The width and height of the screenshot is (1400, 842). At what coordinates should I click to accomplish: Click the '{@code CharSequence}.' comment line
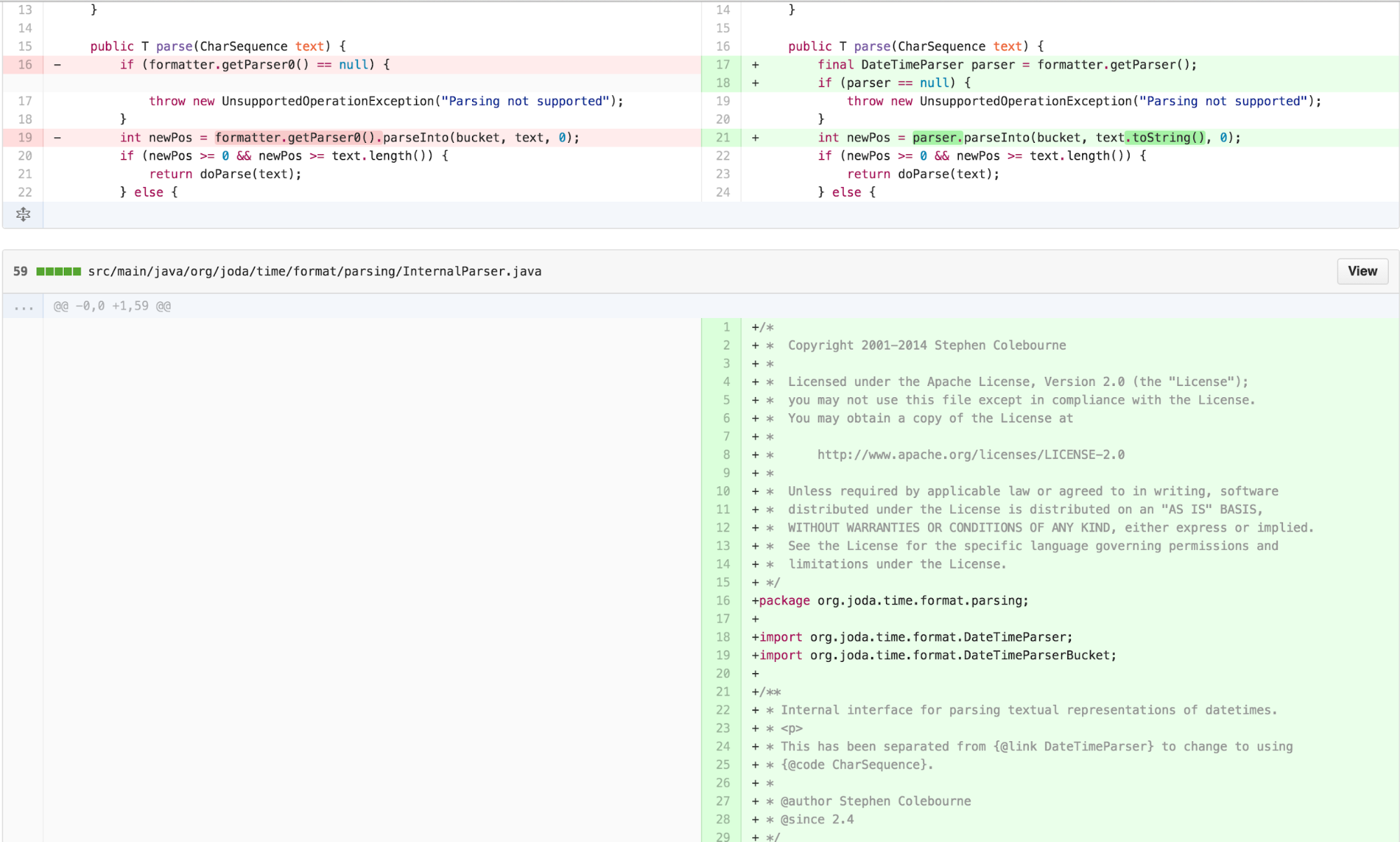point(857,764)
